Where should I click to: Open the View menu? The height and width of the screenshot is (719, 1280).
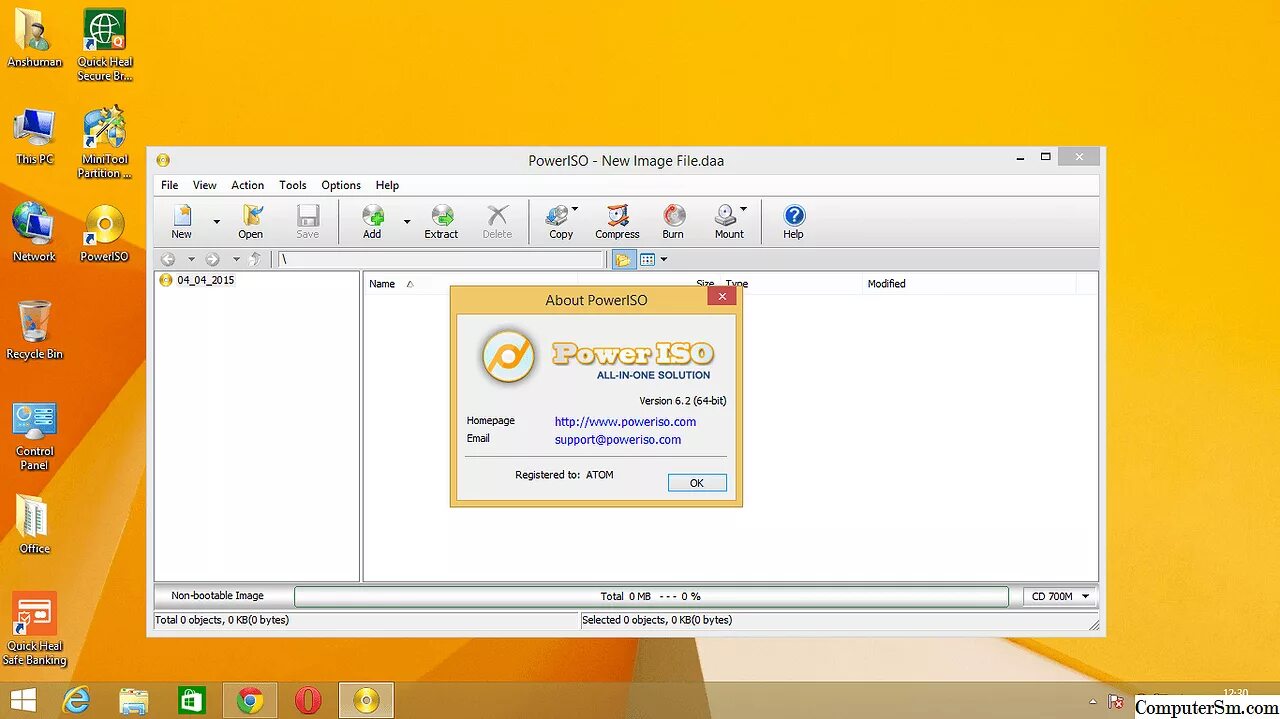[205, 185]
